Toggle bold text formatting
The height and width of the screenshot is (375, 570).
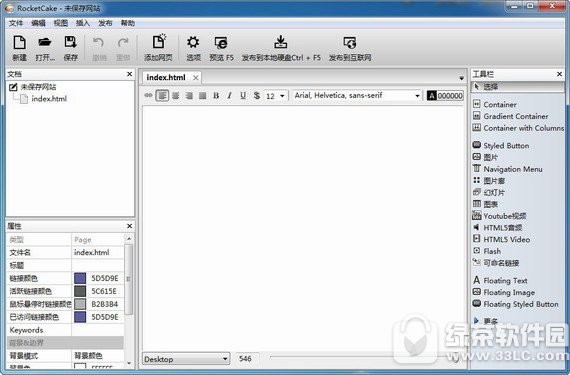tap(216, 96)
